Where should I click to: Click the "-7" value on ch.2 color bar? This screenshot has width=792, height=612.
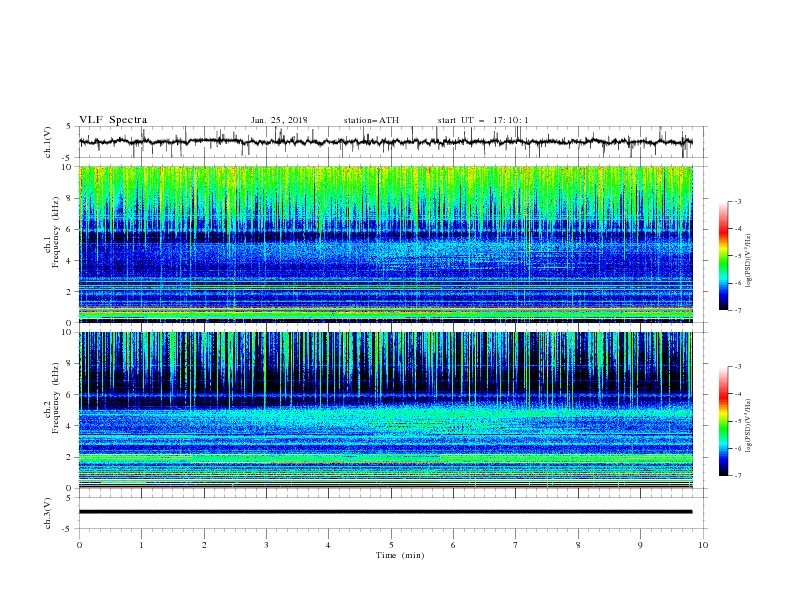[x=738, y=475]
